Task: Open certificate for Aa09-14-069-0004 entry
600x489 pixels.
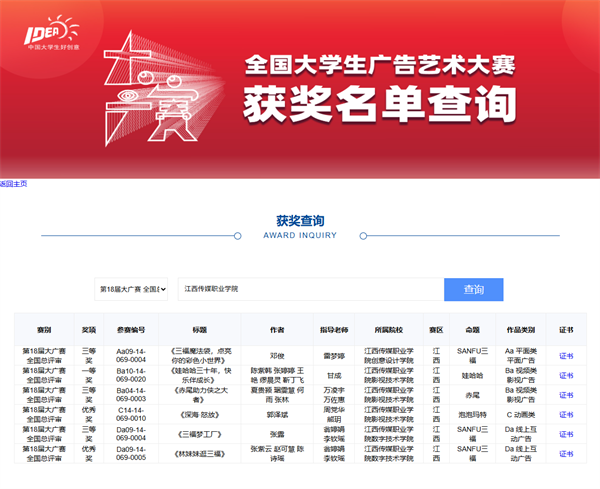Action: [566, 356]
